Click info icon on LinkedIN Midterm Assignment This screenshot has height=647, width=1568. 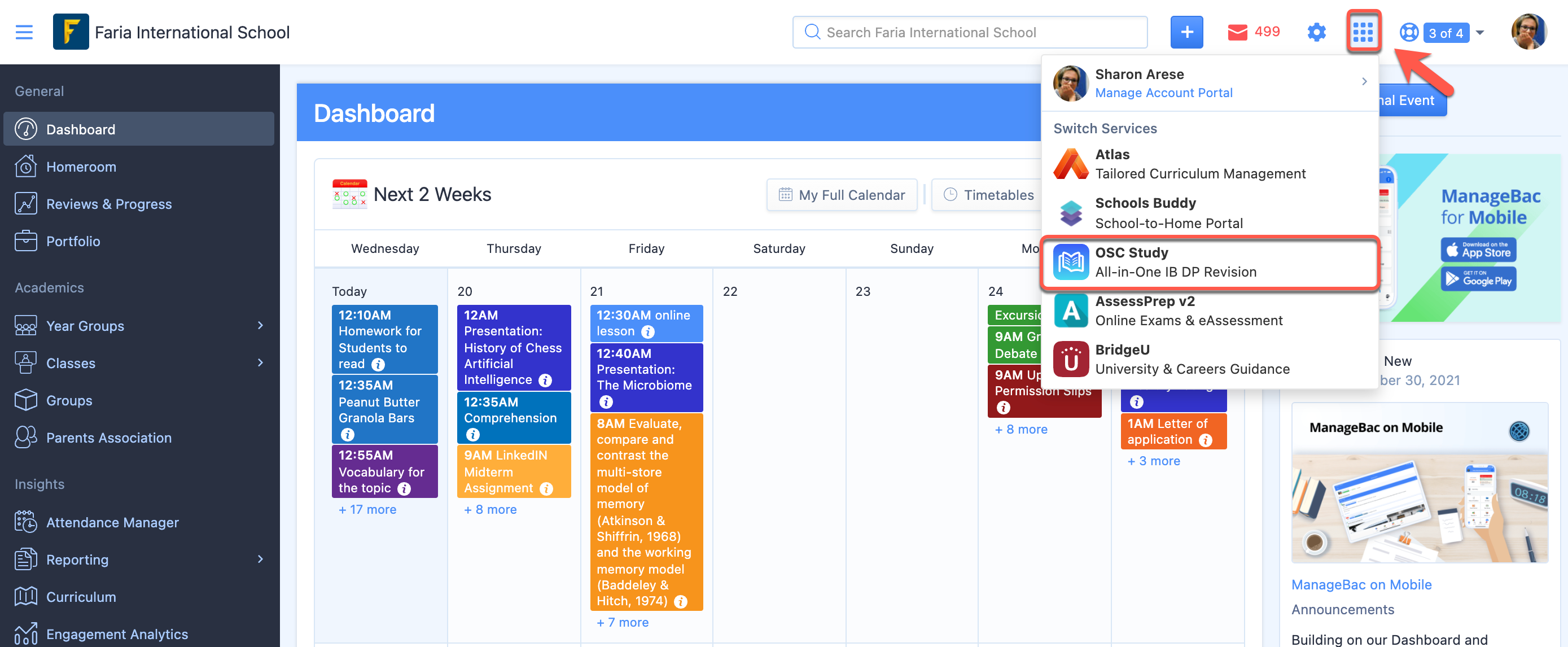click(546, 488)
